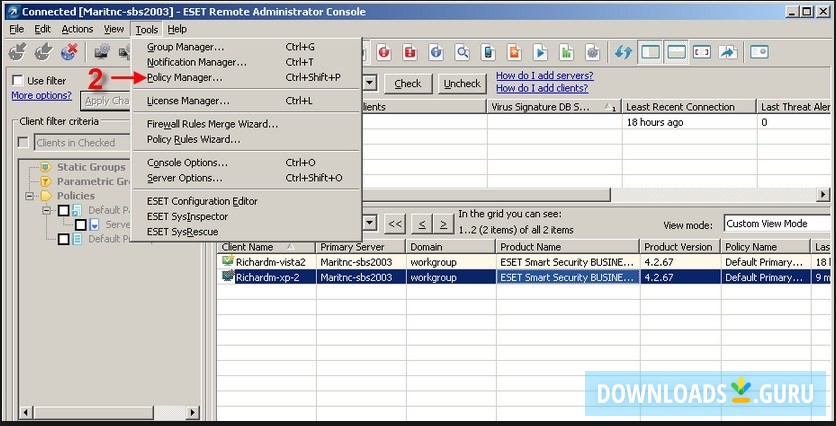Click the orange document toolbar icon
This screenshot has height=426, width=836.
[x=514, y=52]
